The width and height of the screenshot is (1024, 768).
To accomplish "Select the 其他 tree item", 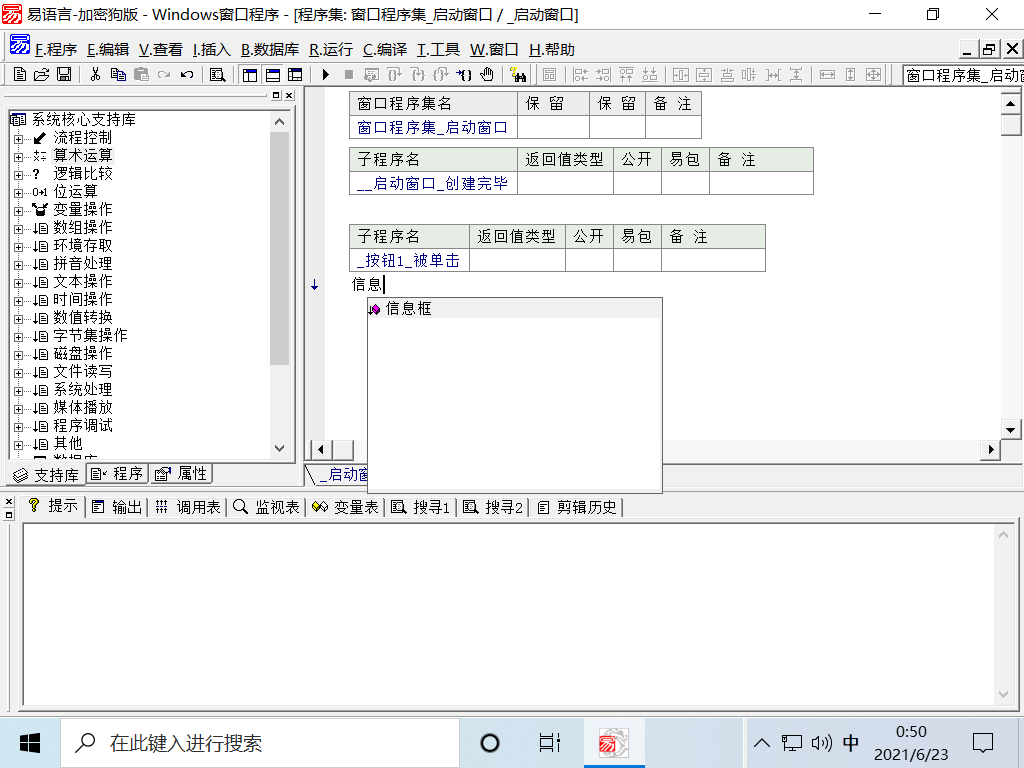I will coord(68,444).
